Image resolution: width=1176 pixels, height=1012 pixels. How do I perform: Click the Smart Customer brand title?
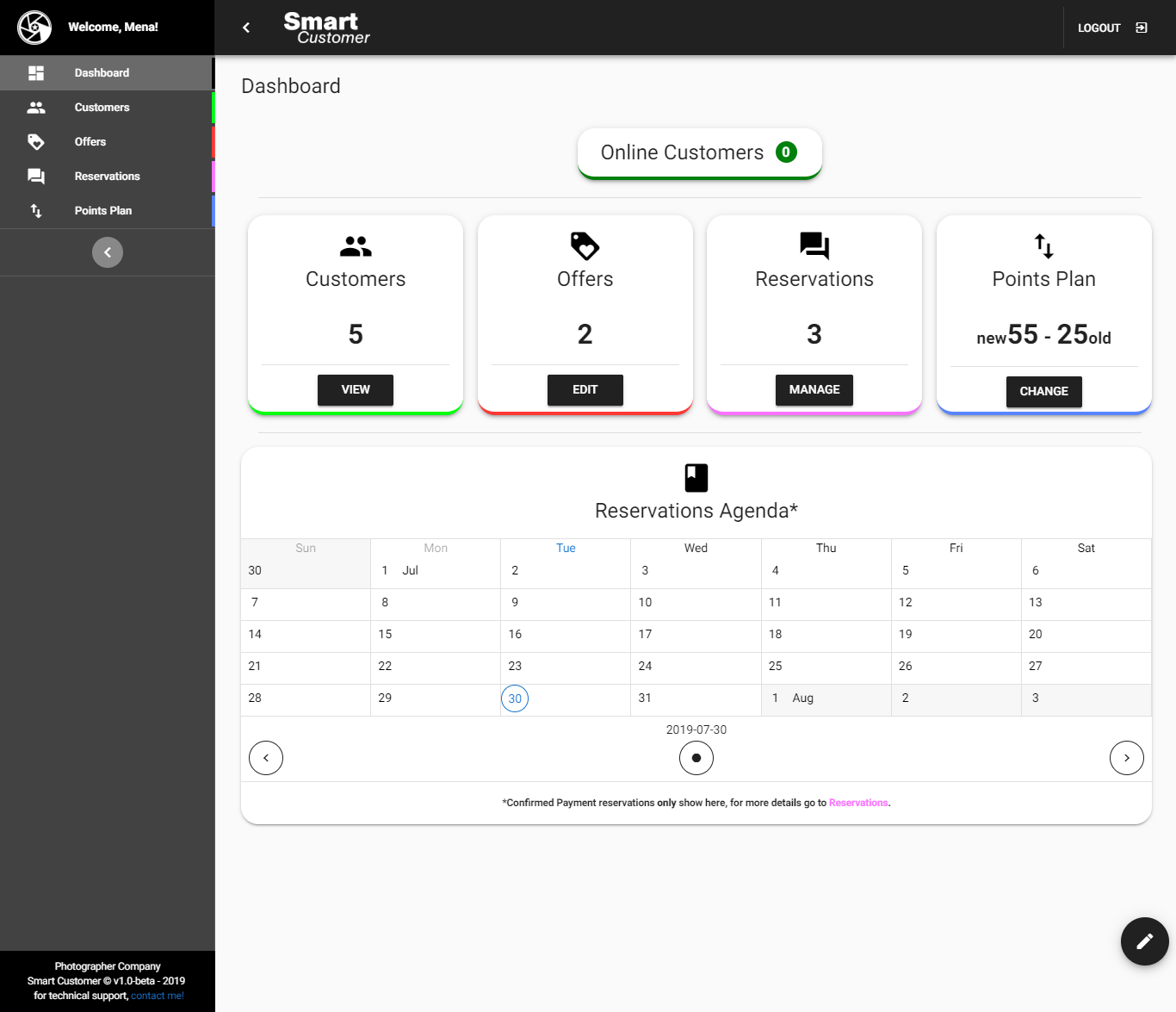click(x=326, y=28)
